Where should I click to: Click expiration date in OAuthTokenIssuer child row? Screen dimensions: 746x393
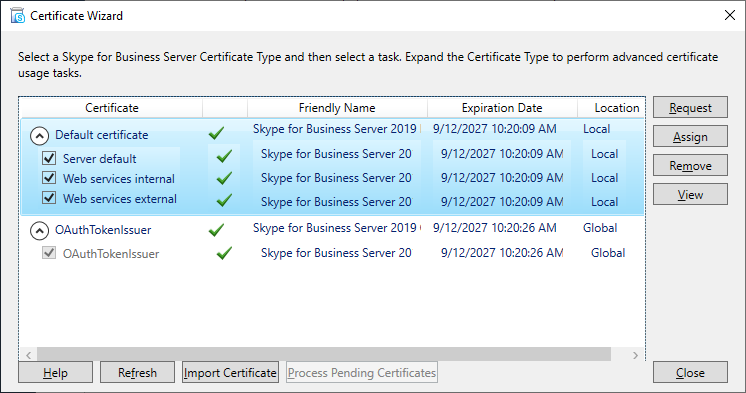tap(502, 253)
